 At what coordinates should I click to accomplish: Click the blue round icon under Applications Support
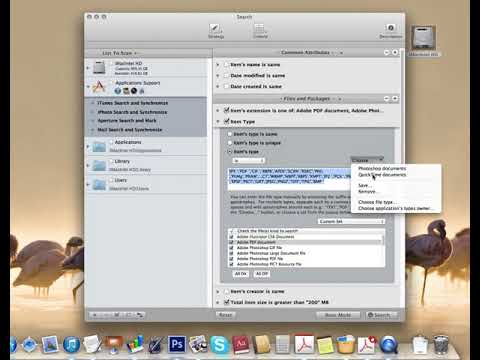(118, 91)
